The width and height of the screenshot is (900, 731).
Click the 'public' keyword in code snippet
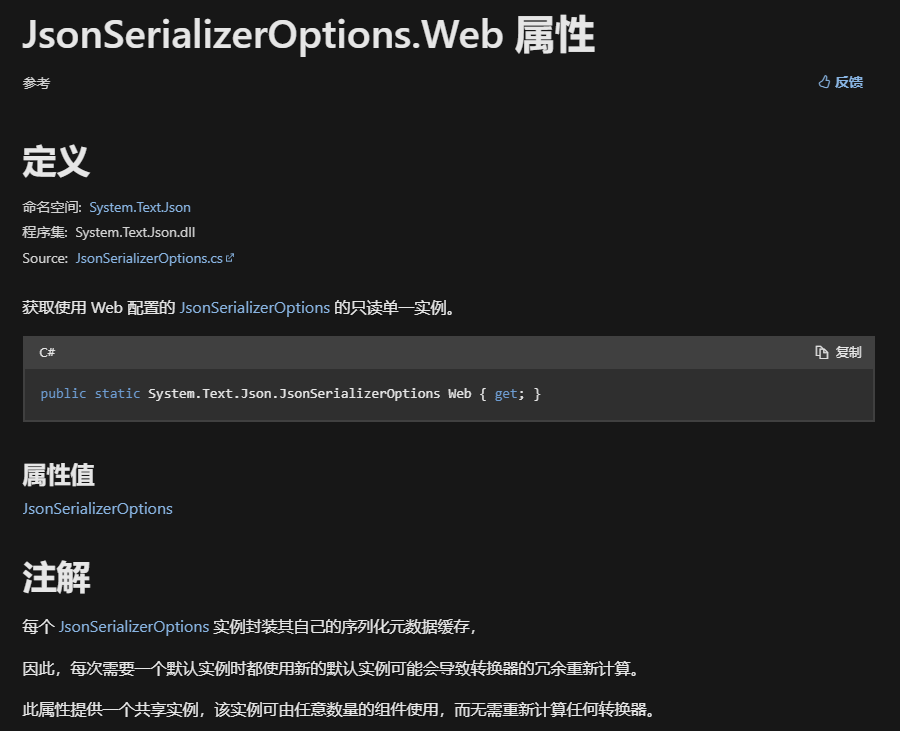point(63,394)
